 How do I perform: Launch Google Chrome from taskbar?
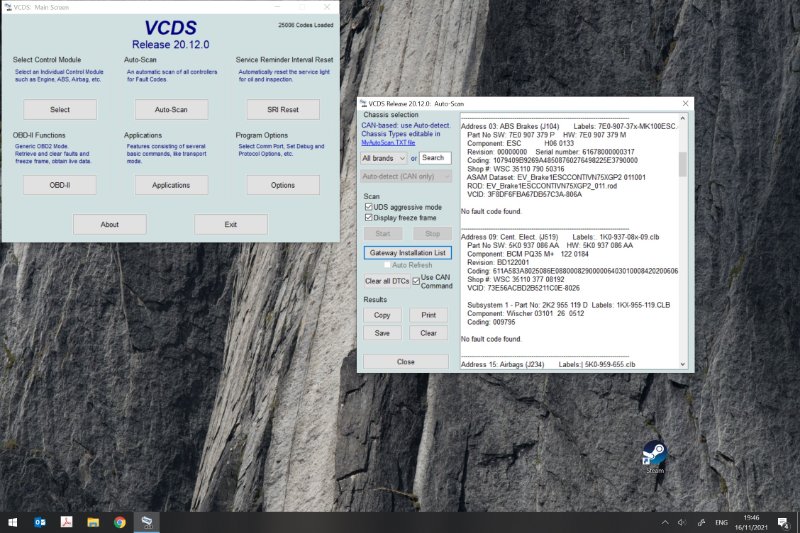tap(120, 522)
